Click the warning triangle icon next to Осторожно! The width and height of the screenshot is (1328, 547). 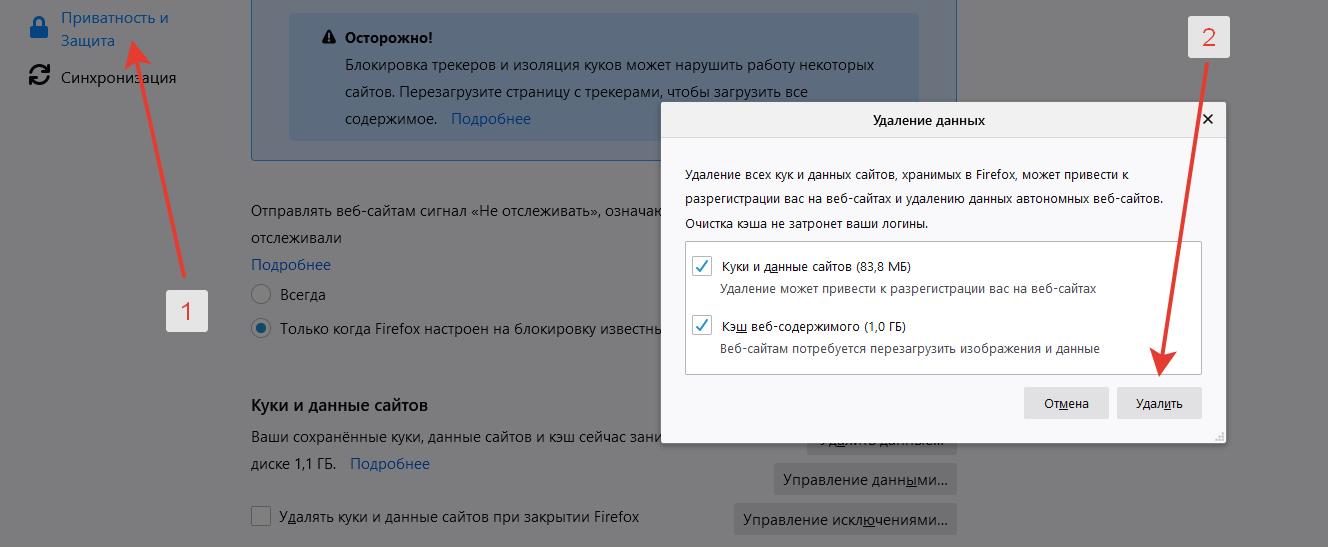click(x=329, y=38)
